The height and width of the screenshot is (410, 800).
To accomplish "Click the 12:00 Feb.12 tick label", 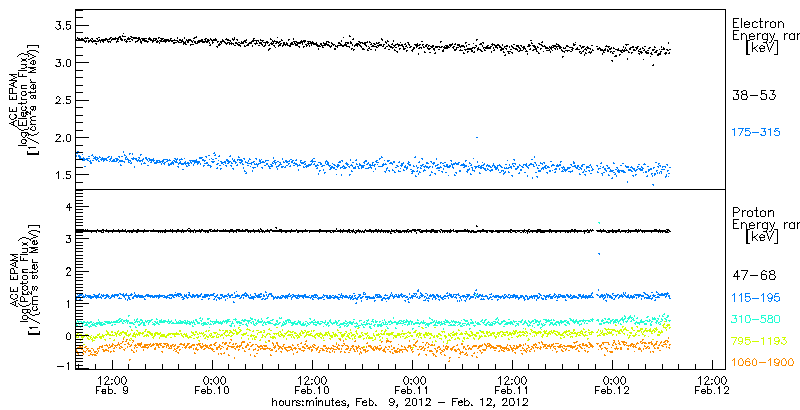I will tap(712, 385).
